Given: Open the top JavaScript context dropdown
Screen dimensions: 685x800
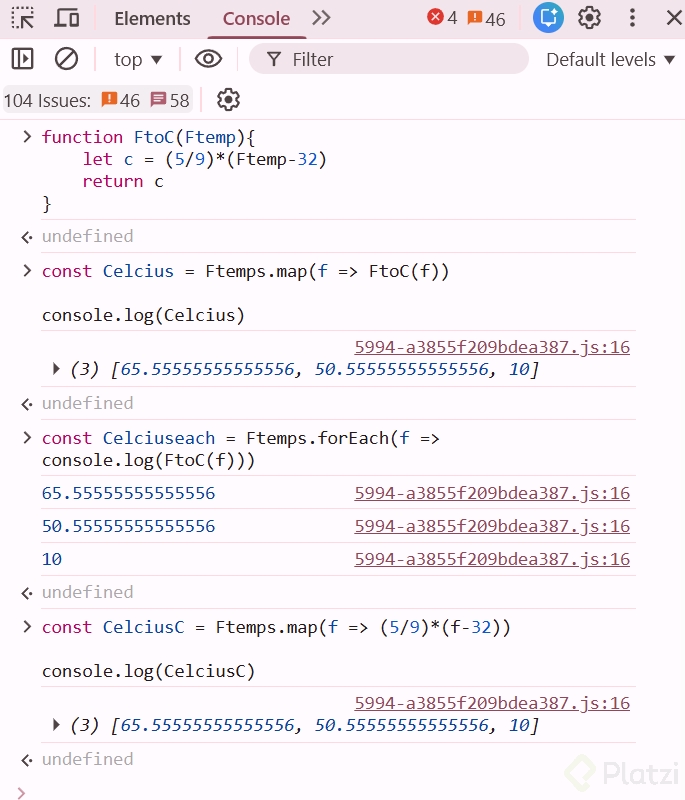Looking at the screenshot, I should (x=138, y=60).
